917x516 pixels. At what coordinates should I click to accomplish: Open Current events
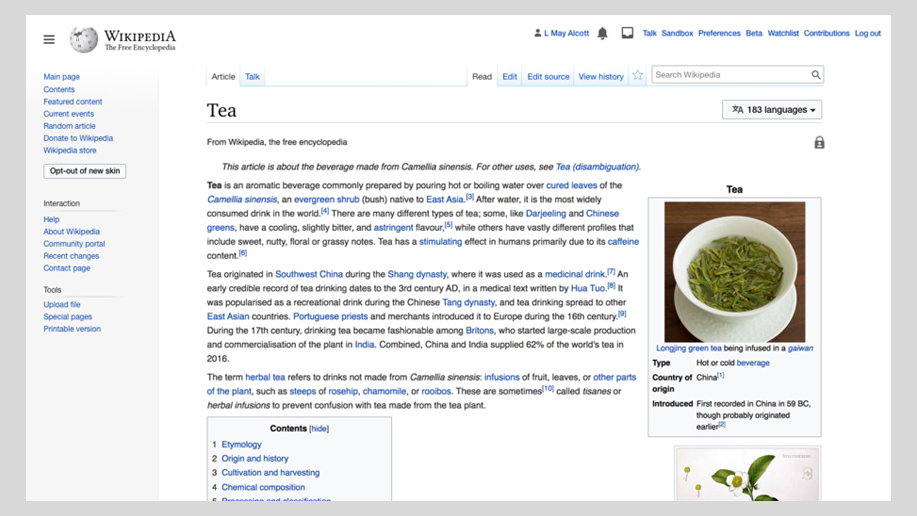(68, 114)
